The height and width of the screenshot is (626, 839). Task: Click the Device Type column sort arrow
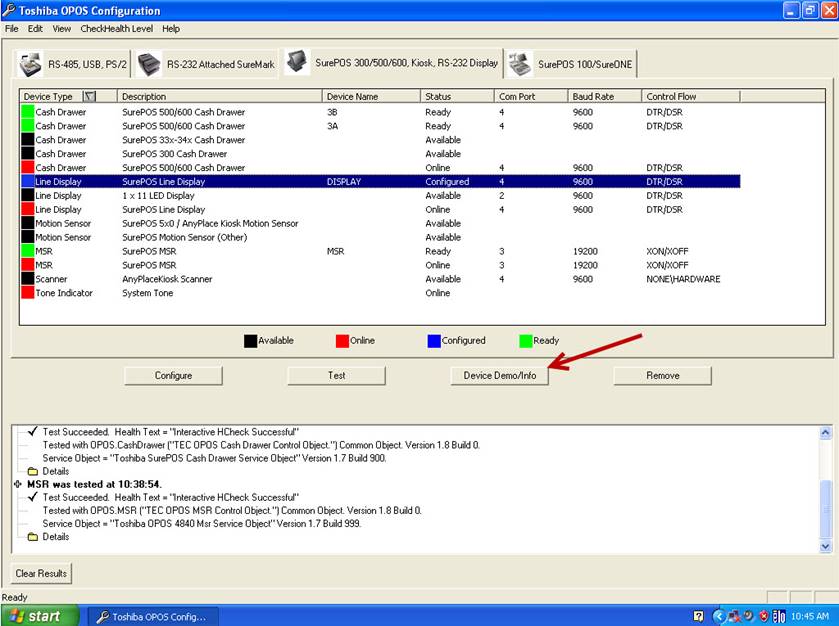coord(89,97)
